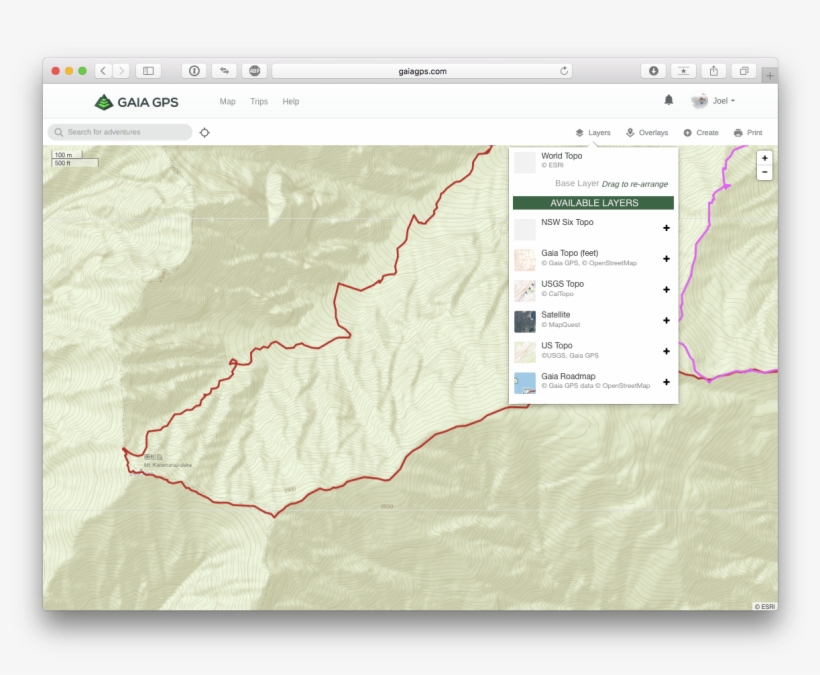Click the crosshair locate icon beside search
Screen dimensions: 820x675
click(205, 131)
